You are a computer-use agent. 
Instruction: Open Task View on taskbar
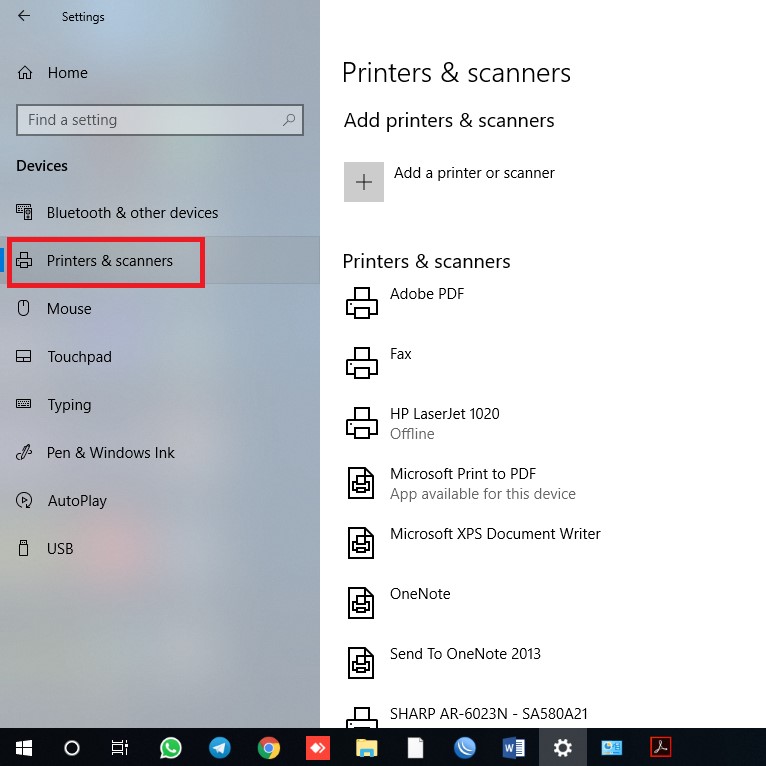(x=120, y=747)
